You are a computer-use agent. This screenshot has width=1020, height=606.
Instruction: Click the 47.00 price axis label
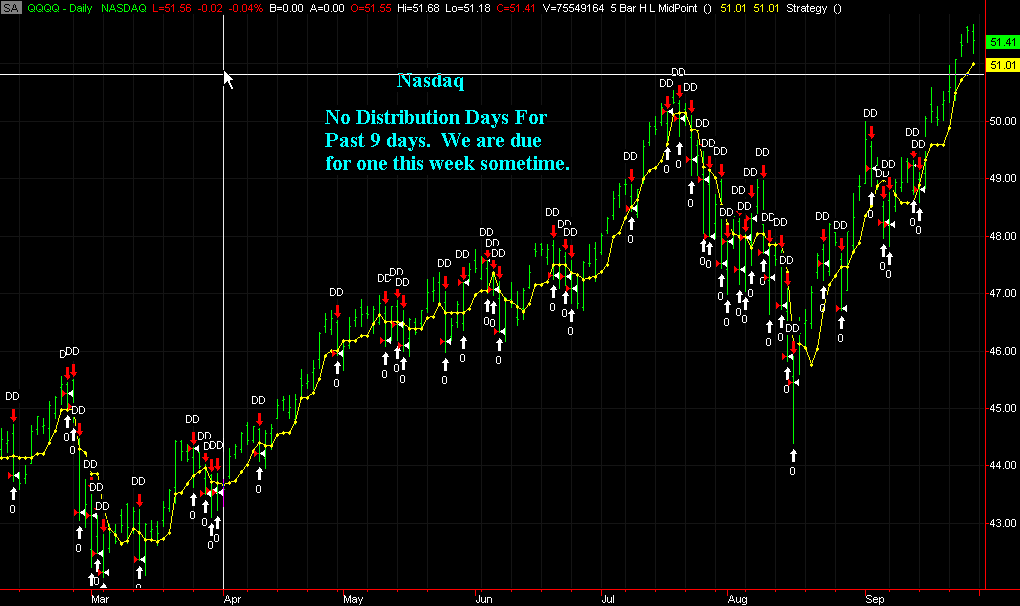click(1002, 293)
